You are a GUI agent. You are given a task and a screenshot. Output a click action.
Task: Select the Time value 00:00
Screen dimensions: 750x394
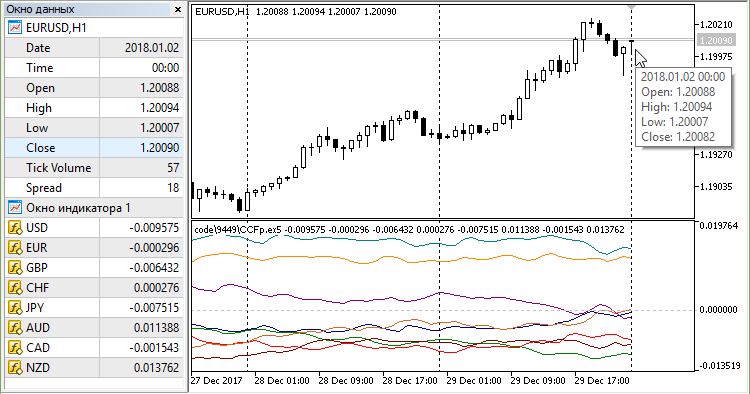click(x=165, y=68)
